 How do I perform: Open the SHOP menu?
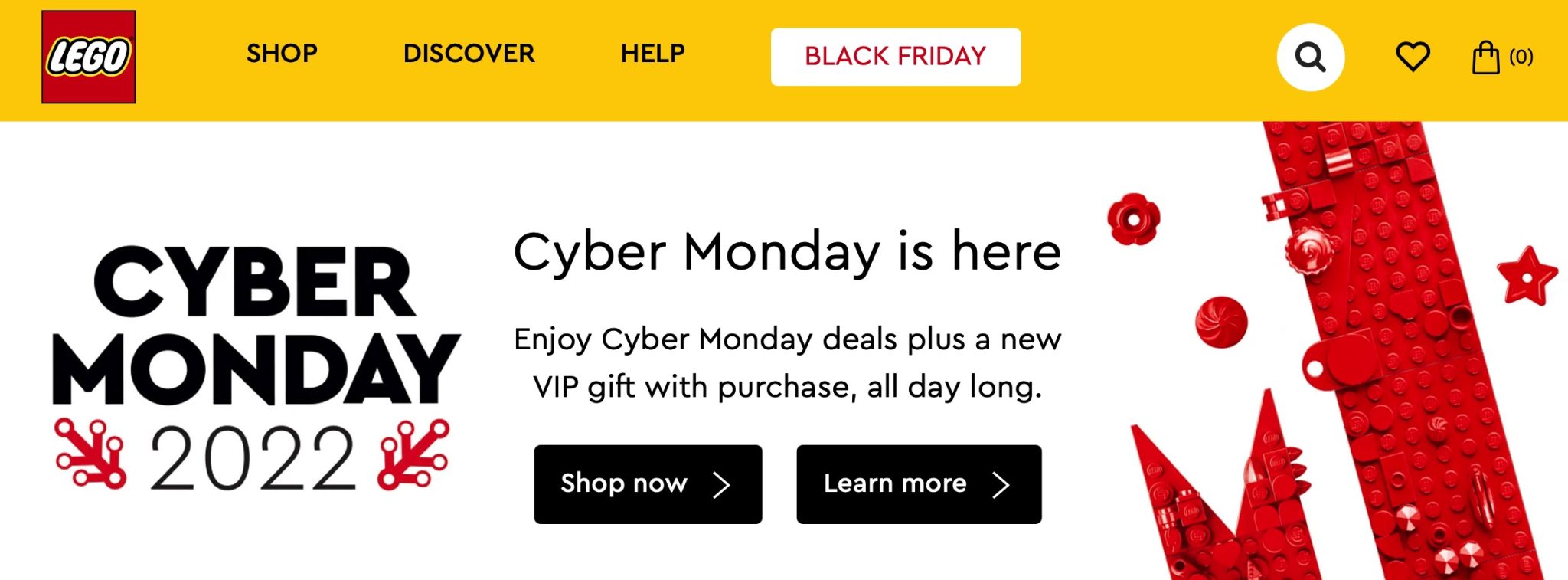click(282, 54)
